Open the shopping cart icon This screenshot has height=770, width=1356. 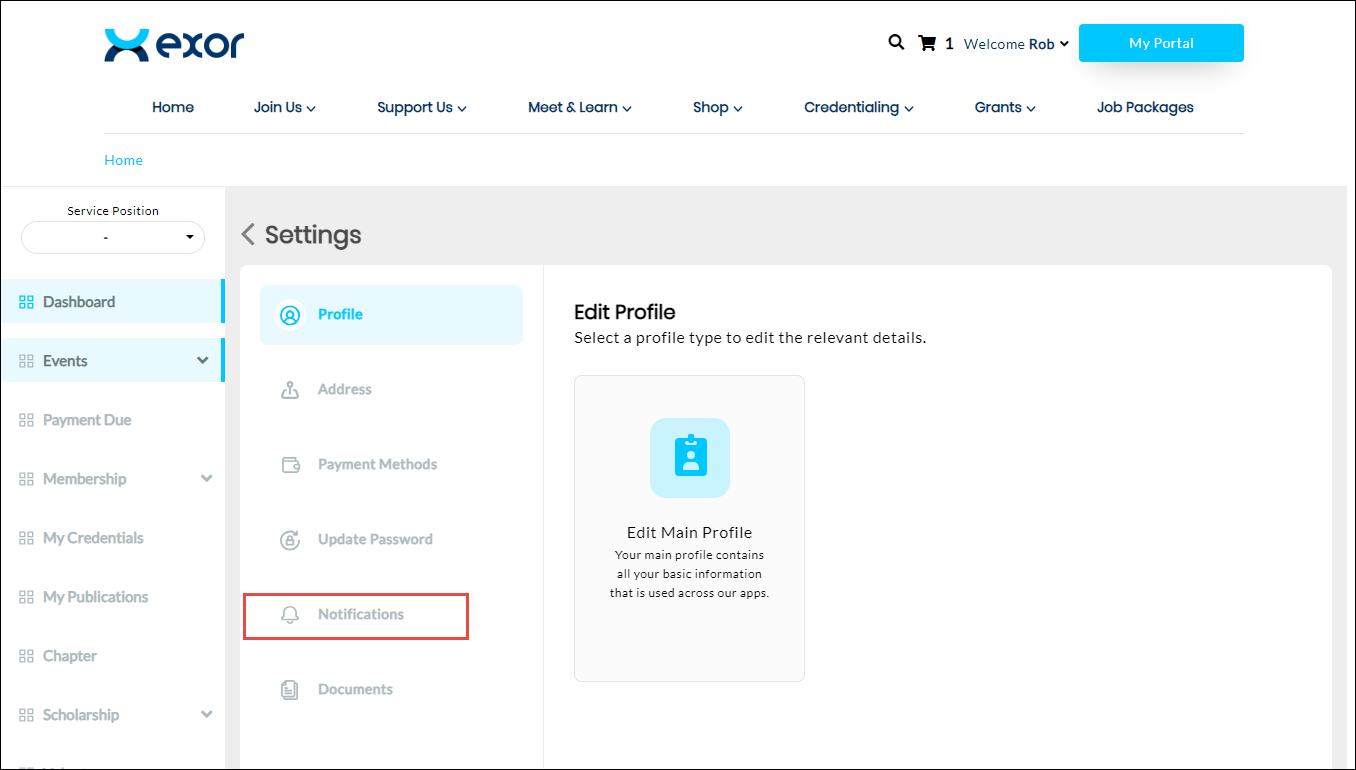(927, 43)
